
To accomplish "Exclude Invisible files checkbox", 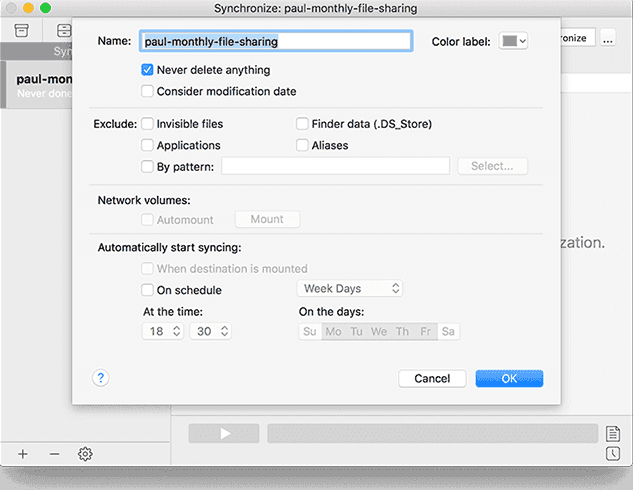I will [x=148, y=124].
